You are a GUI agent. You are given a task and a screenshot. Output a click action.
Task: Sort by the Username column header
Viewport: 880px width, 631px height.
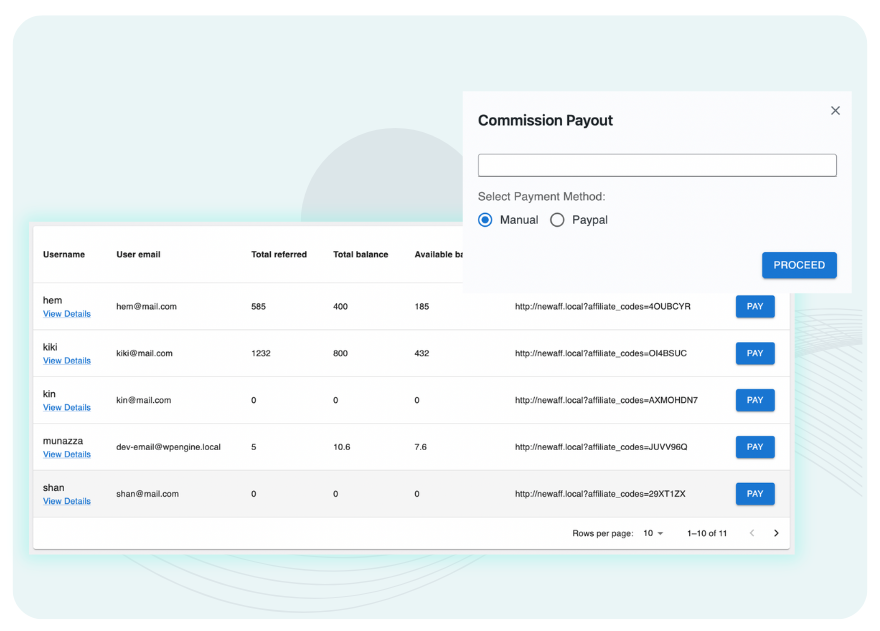[64, 254]
